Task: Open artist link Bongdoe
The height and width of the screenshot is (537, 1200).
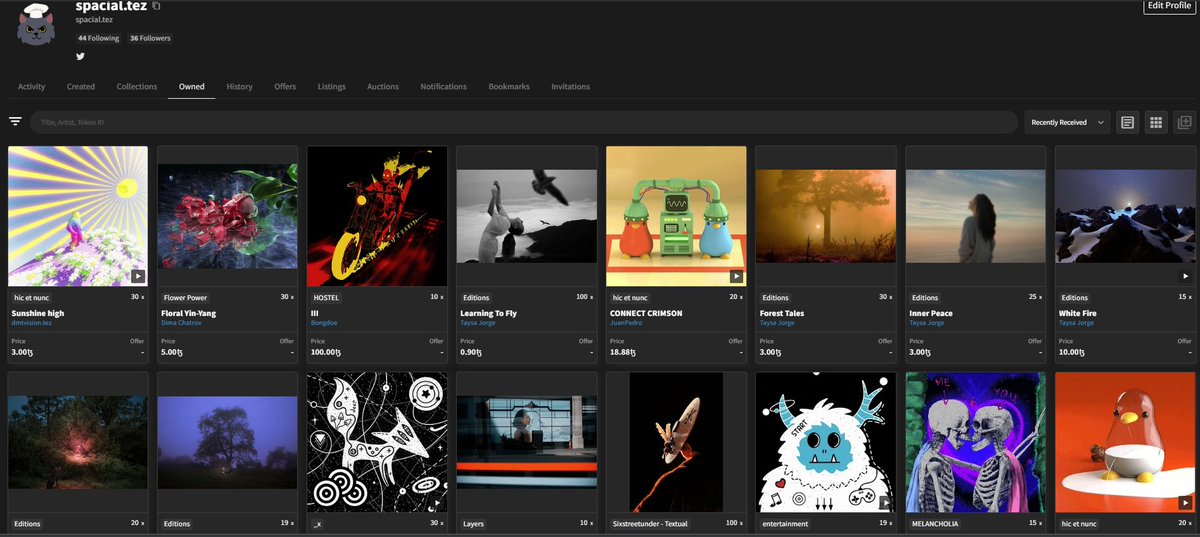Action: pyautogui.click(x=325, y=323)
